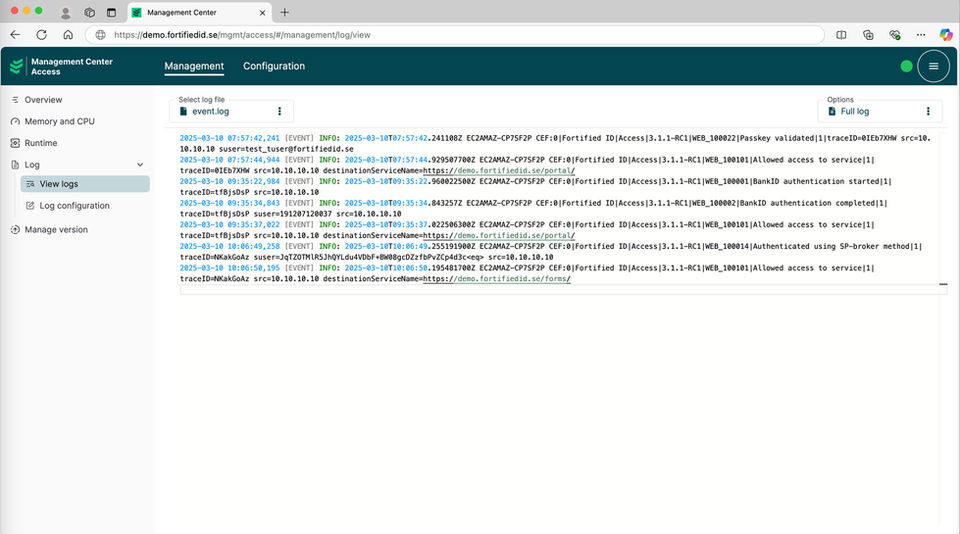Screen dimensions: 960x534
Task: Open browser settings and more menu
Action: pyautogui.click(x=921, y=35)
